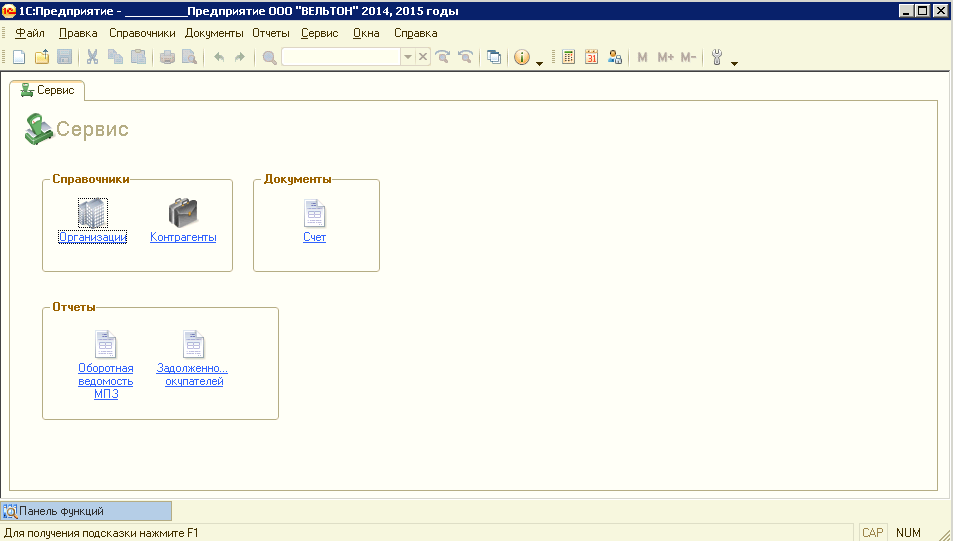Click the wrench settings toolbar icon

[x=717, y=58]
